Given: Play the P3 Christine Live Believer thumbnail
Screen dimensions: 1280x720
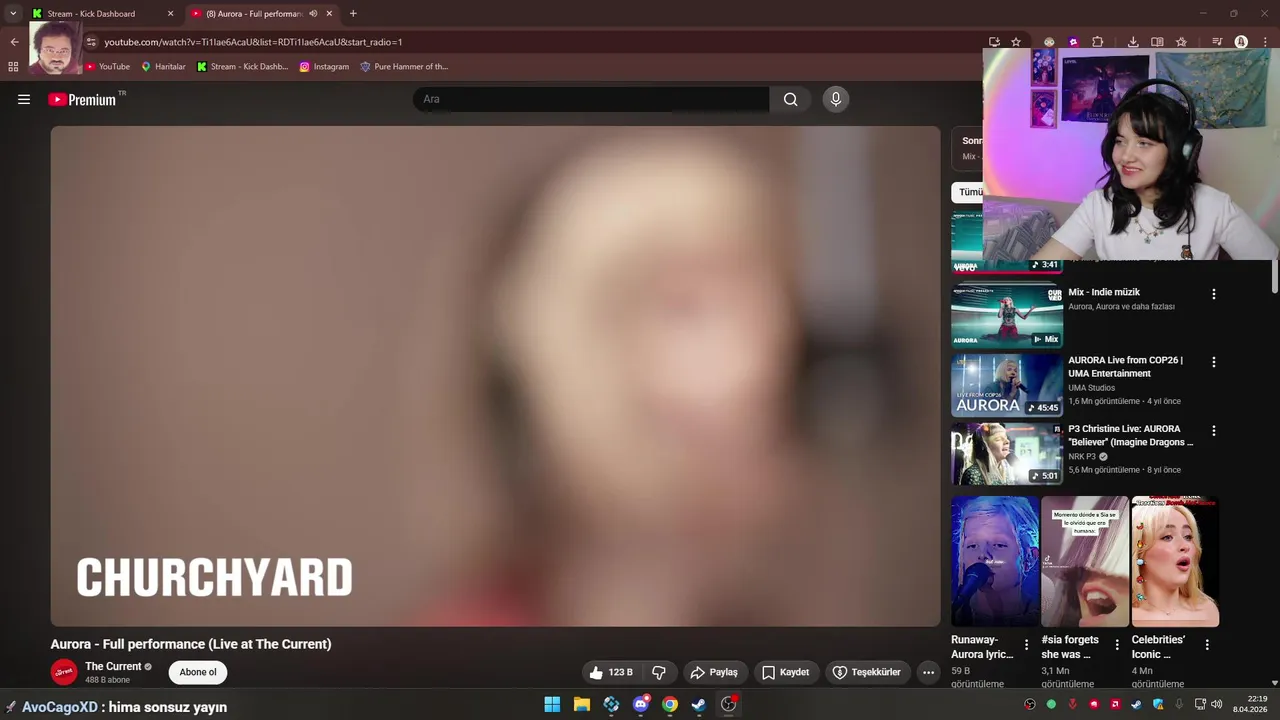Looking at the screenshot, I should (1006, 453).
